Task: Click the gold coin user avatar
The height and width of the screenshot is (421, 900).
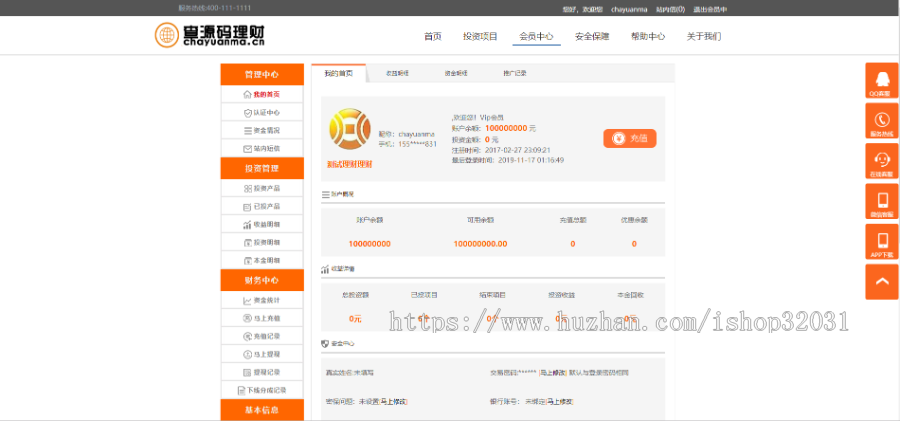Action: [350, 129]
